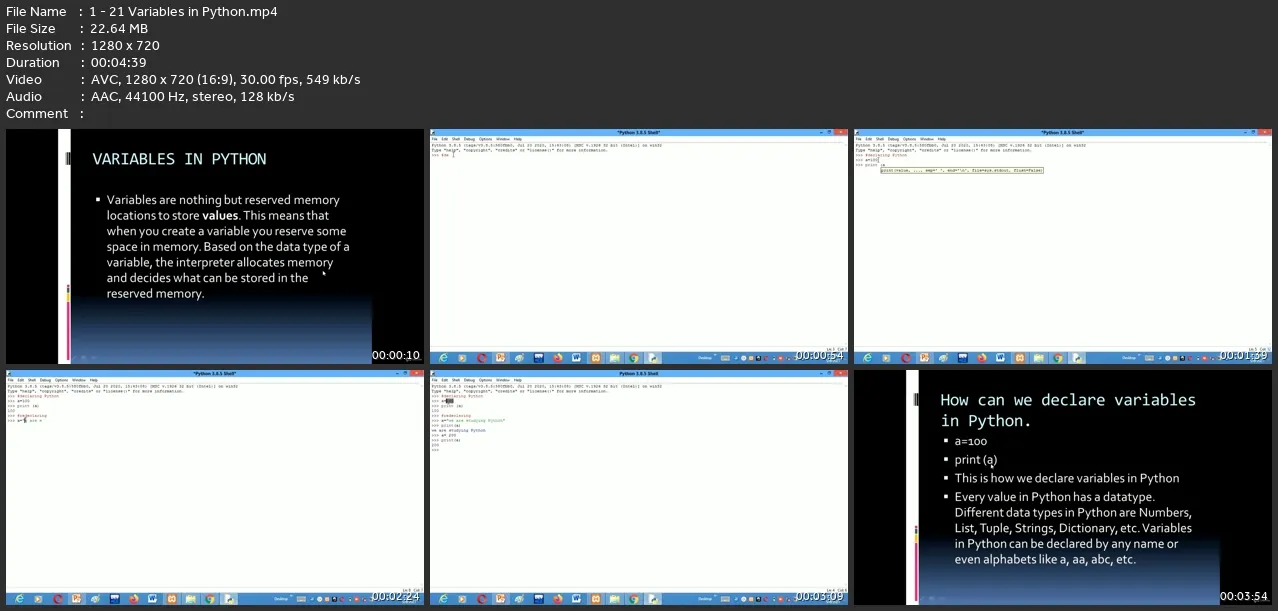
Task: Click the Python IDLE icon in 00:00:54 thumbnail
Action: coord(653,358)
